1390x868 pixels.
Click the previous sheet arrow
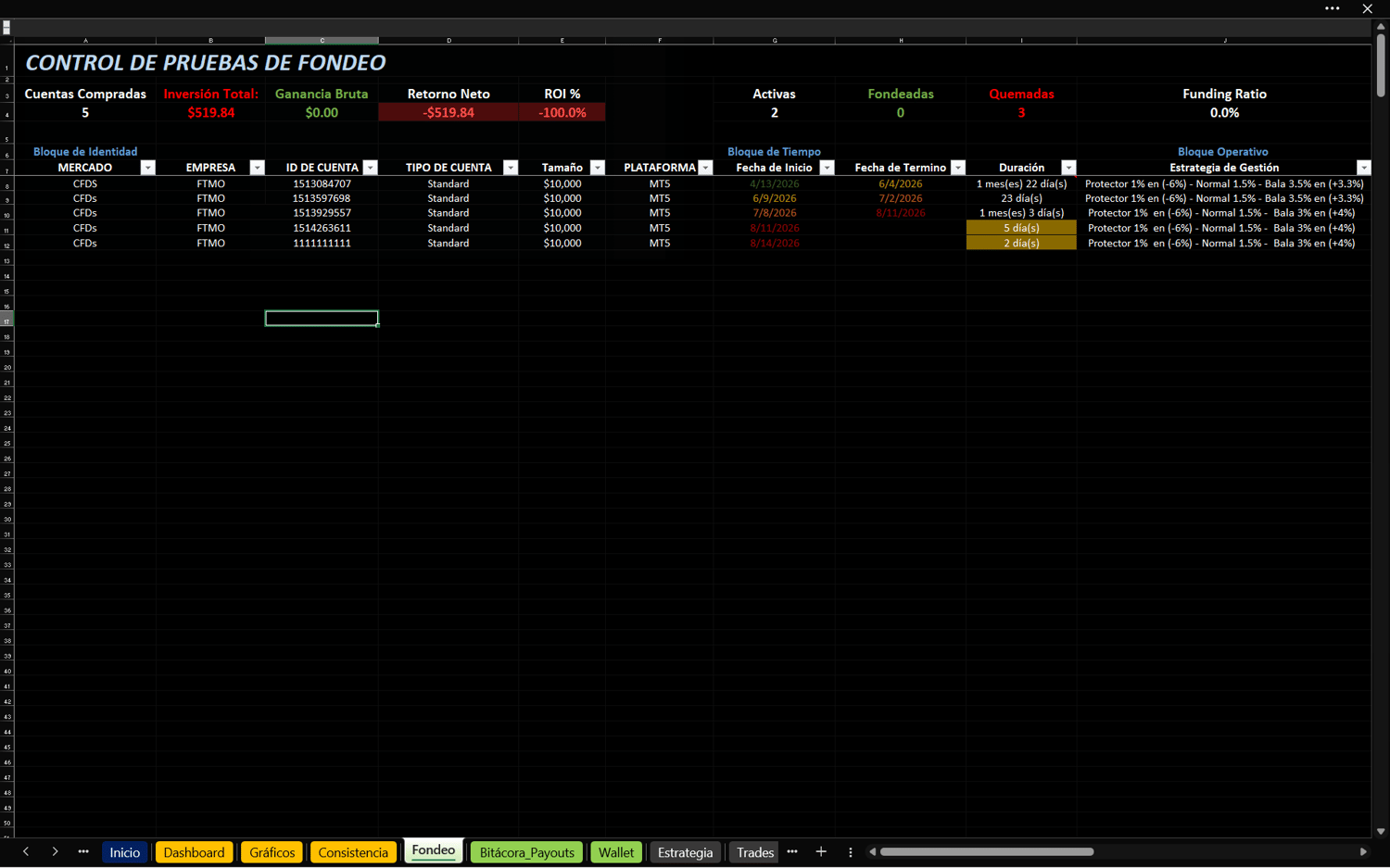pos(26,852)
